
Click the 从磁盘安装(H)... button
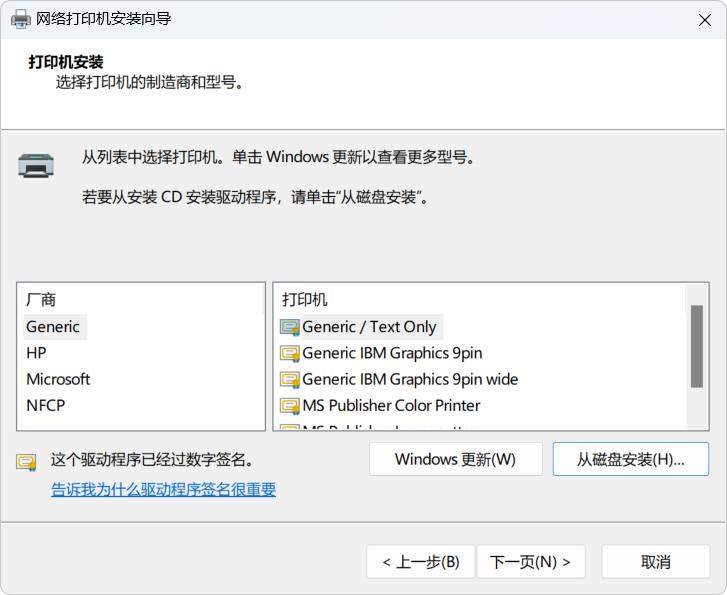pos(630,460)
